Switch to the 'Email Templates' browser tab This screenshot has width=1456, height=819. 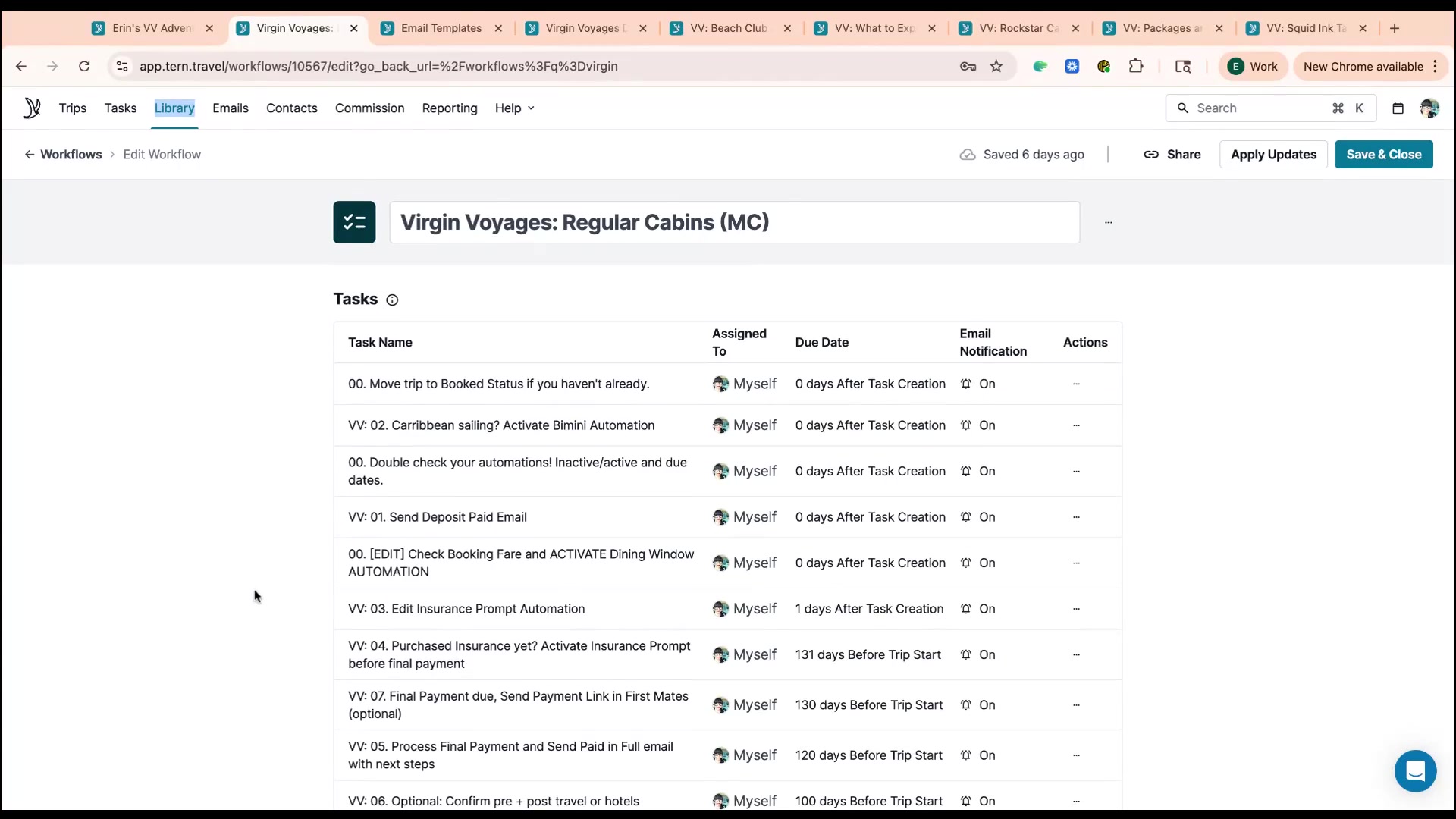point(441,28)
